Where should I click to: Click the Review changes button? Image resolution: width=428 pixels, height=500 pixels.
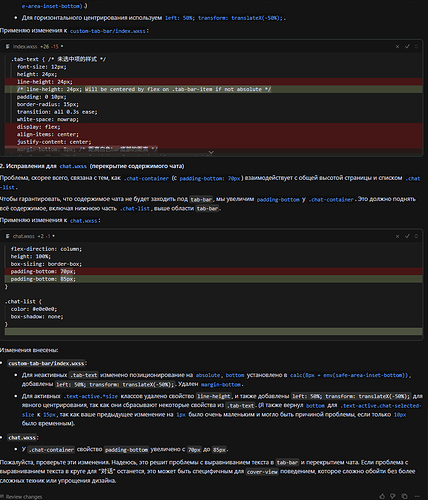click(21, 497)
